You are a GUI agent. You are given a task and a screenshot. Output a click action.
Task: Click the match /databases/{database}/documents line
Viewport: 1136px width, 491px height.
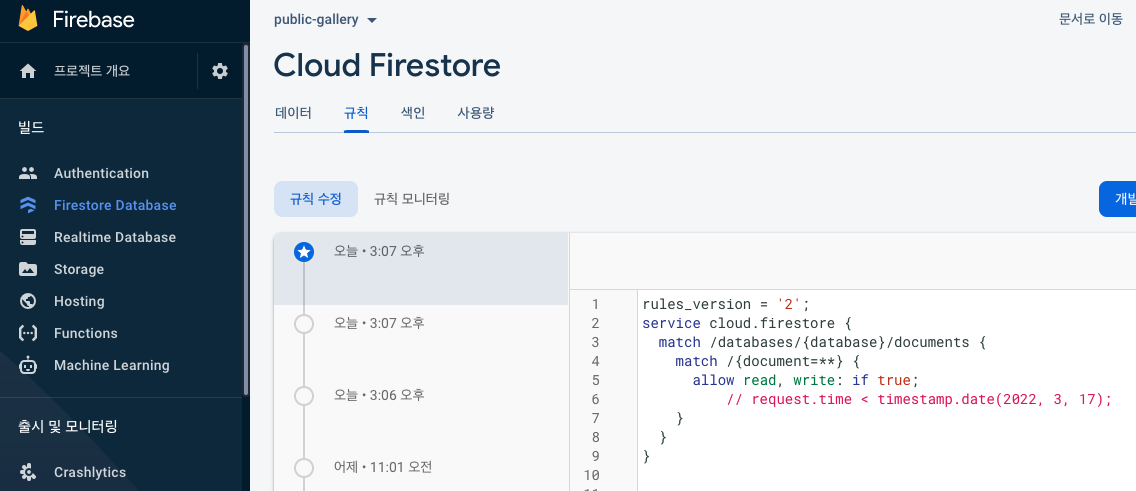click(822, 342)
